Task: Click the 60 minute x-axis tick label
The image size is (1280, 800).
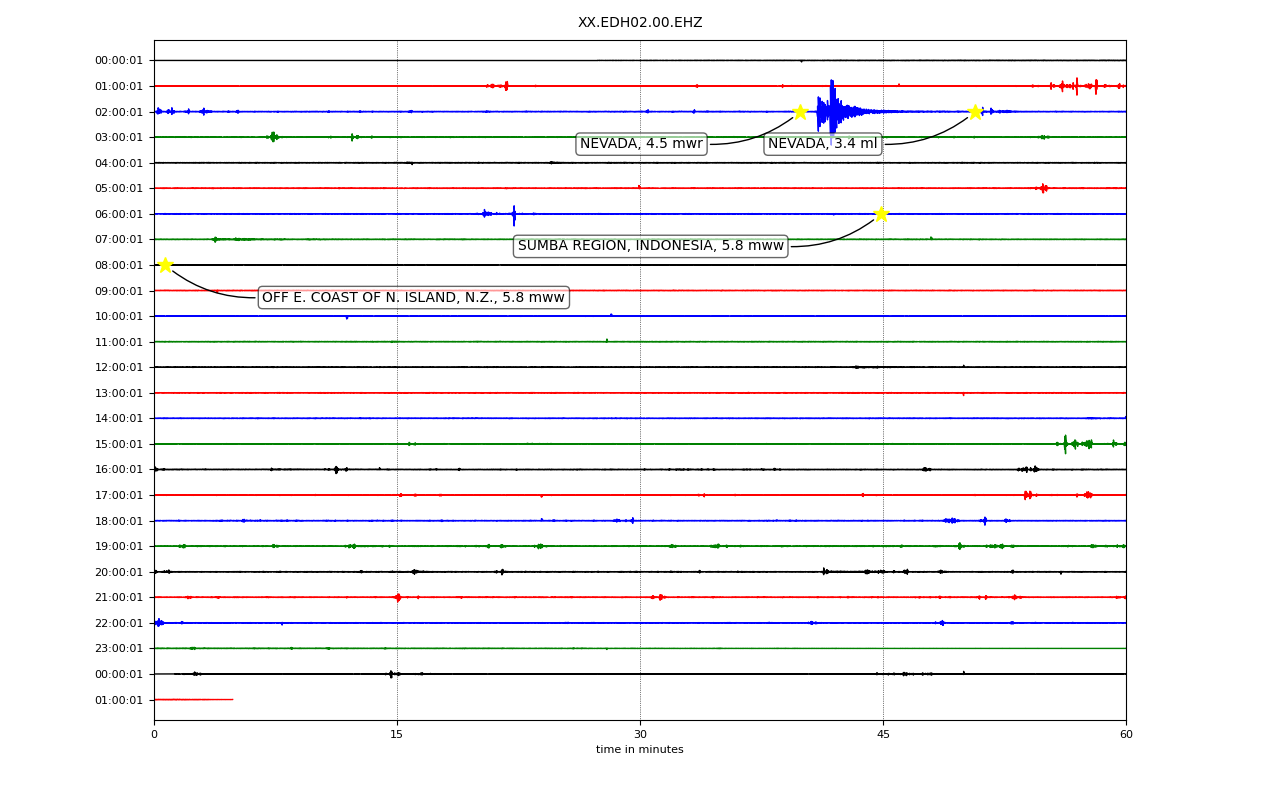Action: pyautogui.click(x=1126, y=735)
